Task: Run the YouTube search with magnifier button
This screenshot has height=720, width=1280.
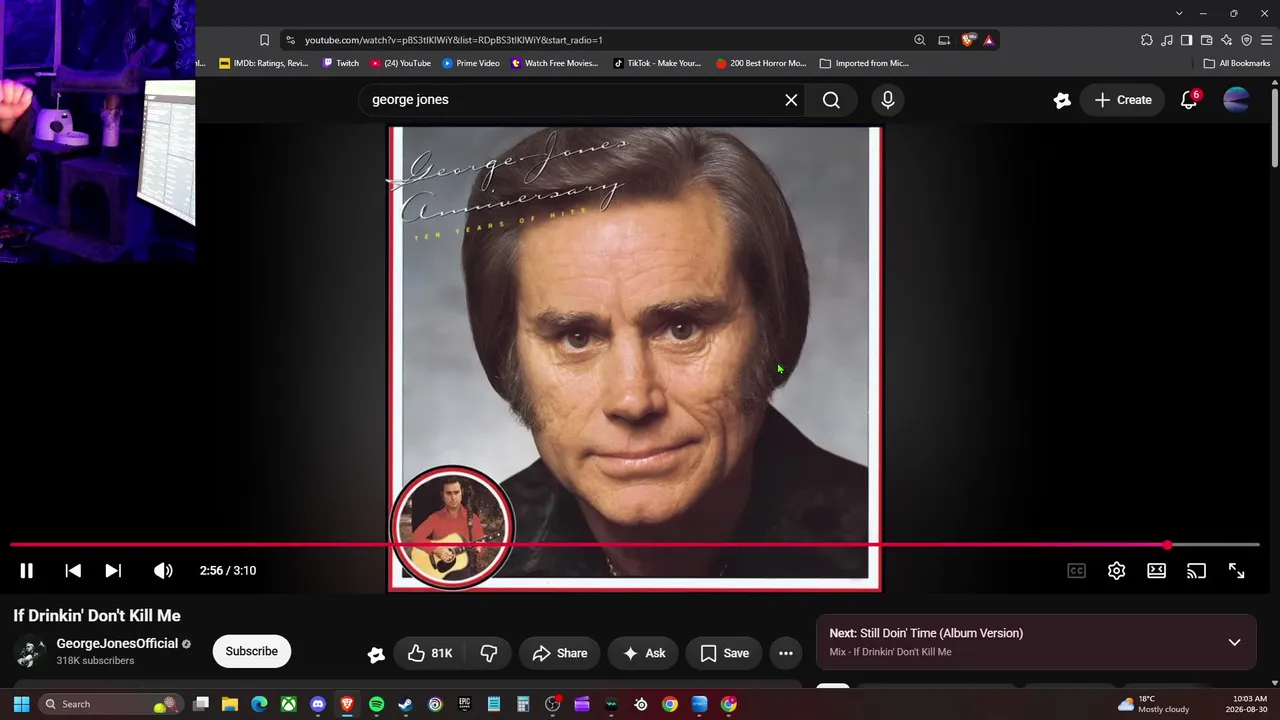Action: 831,100
